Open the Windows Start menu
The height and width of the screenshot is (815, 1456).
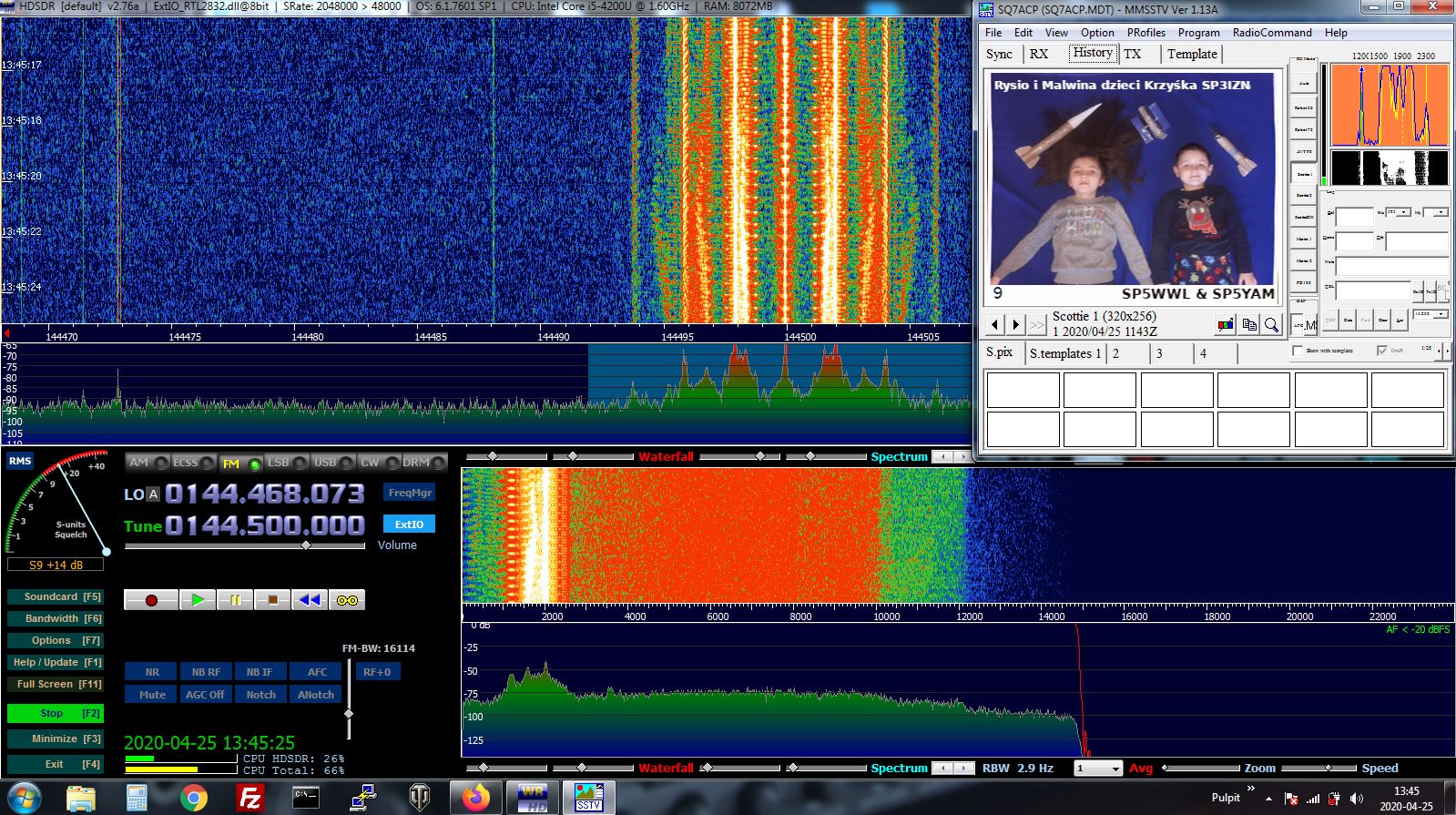(x=24, y=798)
